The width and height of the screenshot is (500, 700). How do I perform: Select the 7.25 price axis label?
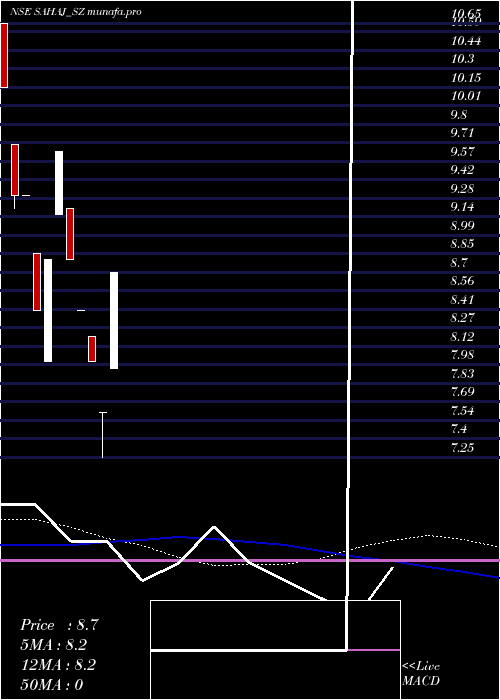tap(462, 447)
